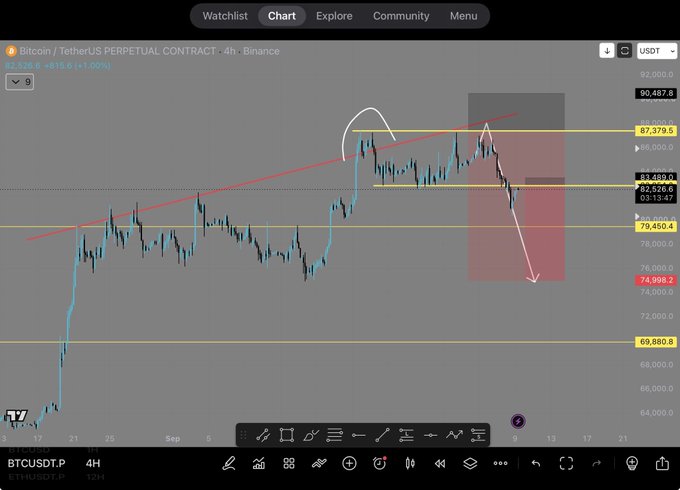
Task: Select the long position tool
Action: point(406,435)
